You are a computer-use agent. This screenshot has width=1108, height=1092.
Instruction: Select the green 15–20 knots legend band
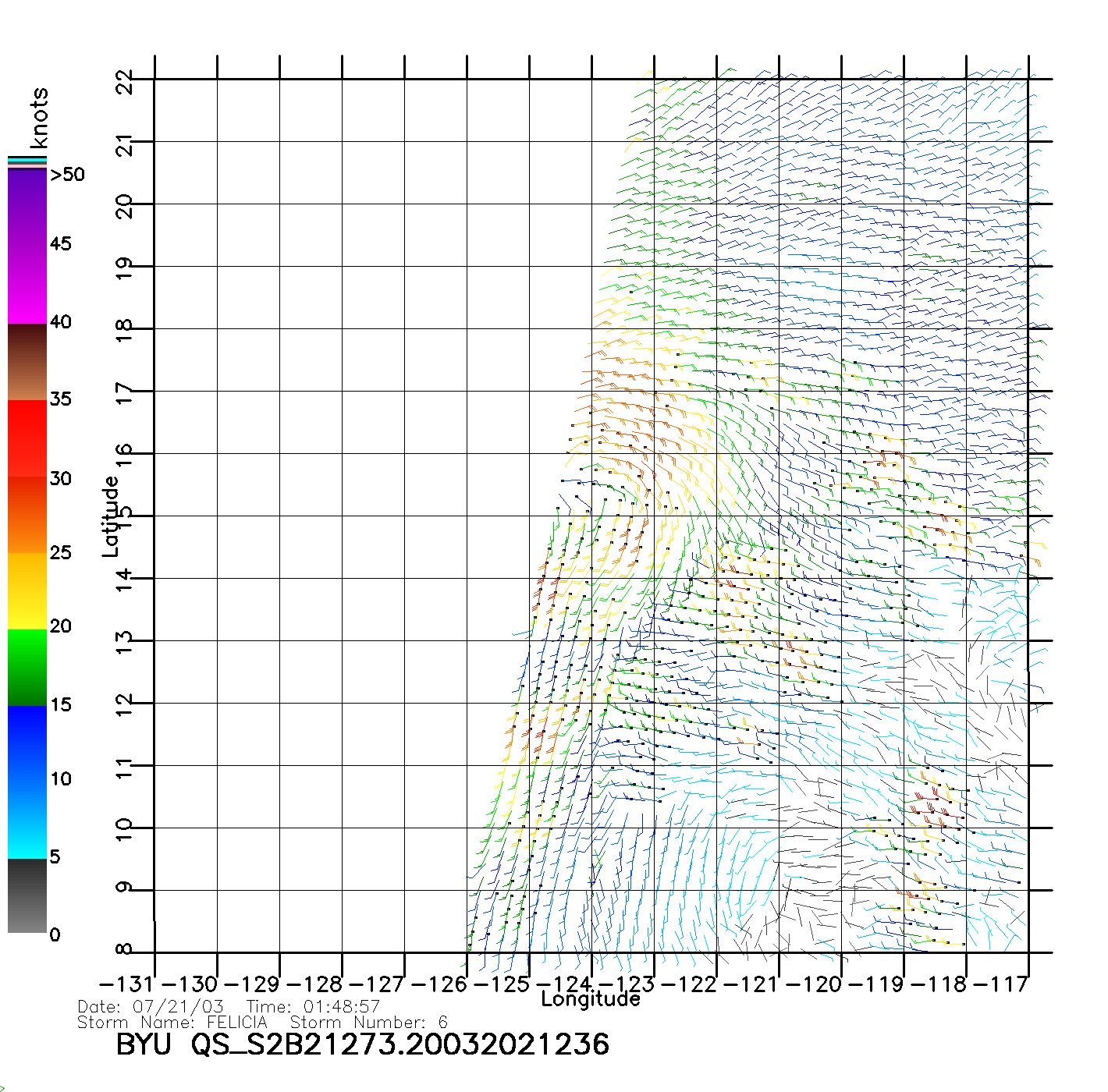(27, 668)
